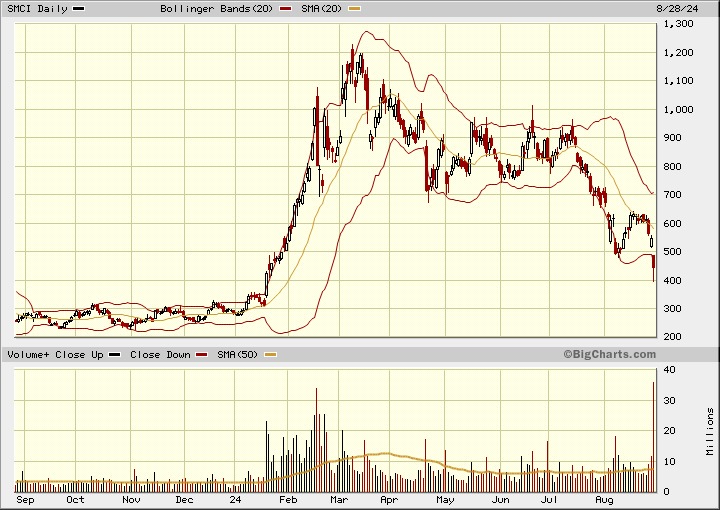
Task: Click the 1,300 price axis label
Action: [679, 24]
